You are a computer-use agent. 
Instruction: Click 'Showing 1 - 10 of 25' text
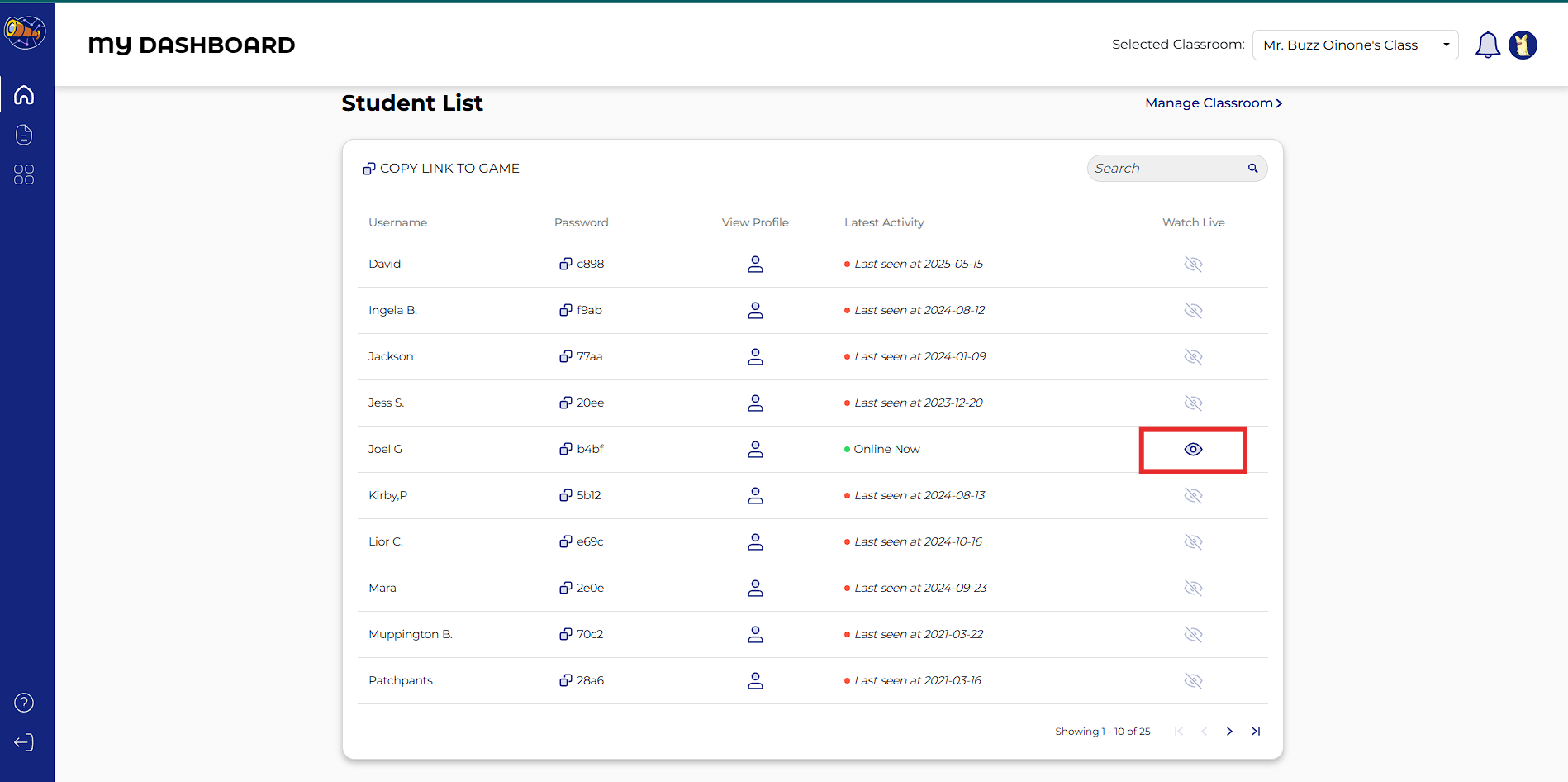tap(1103, 732)
